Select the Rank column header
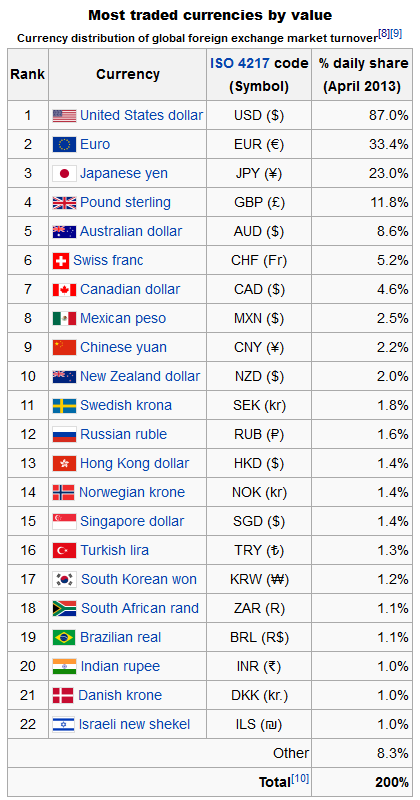Image resolution: width=420 pixels, height=800 pixels. pyautogui.click(x=28, y=74)
